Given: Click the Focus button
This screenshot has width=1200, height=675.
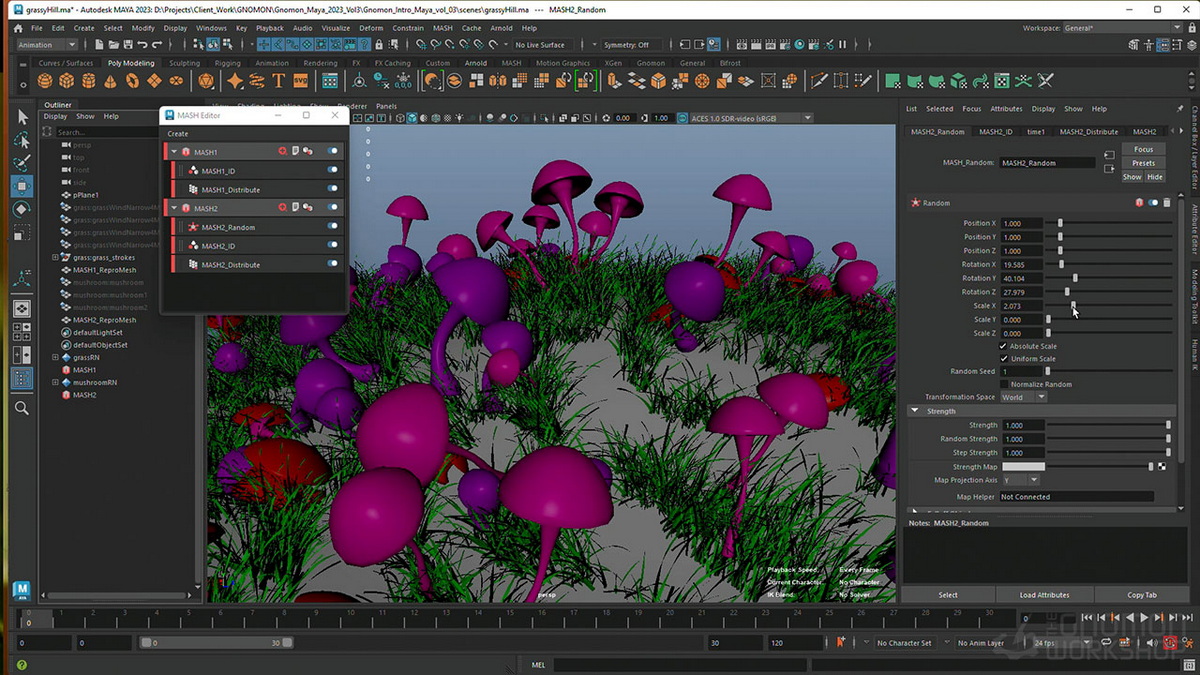Looking at the screenshot, I should coord(1143,149).
